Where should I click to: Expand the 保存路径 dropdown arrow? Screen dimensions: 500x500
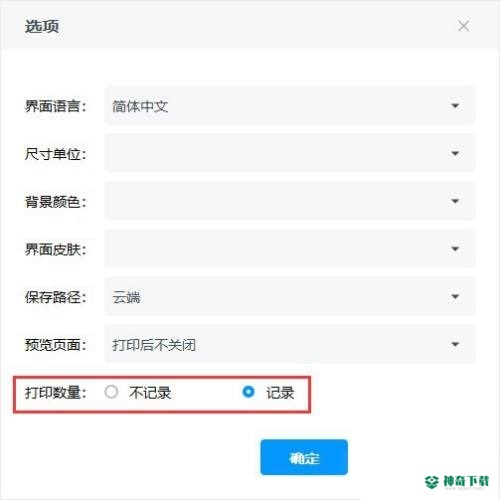click(455, 297)
